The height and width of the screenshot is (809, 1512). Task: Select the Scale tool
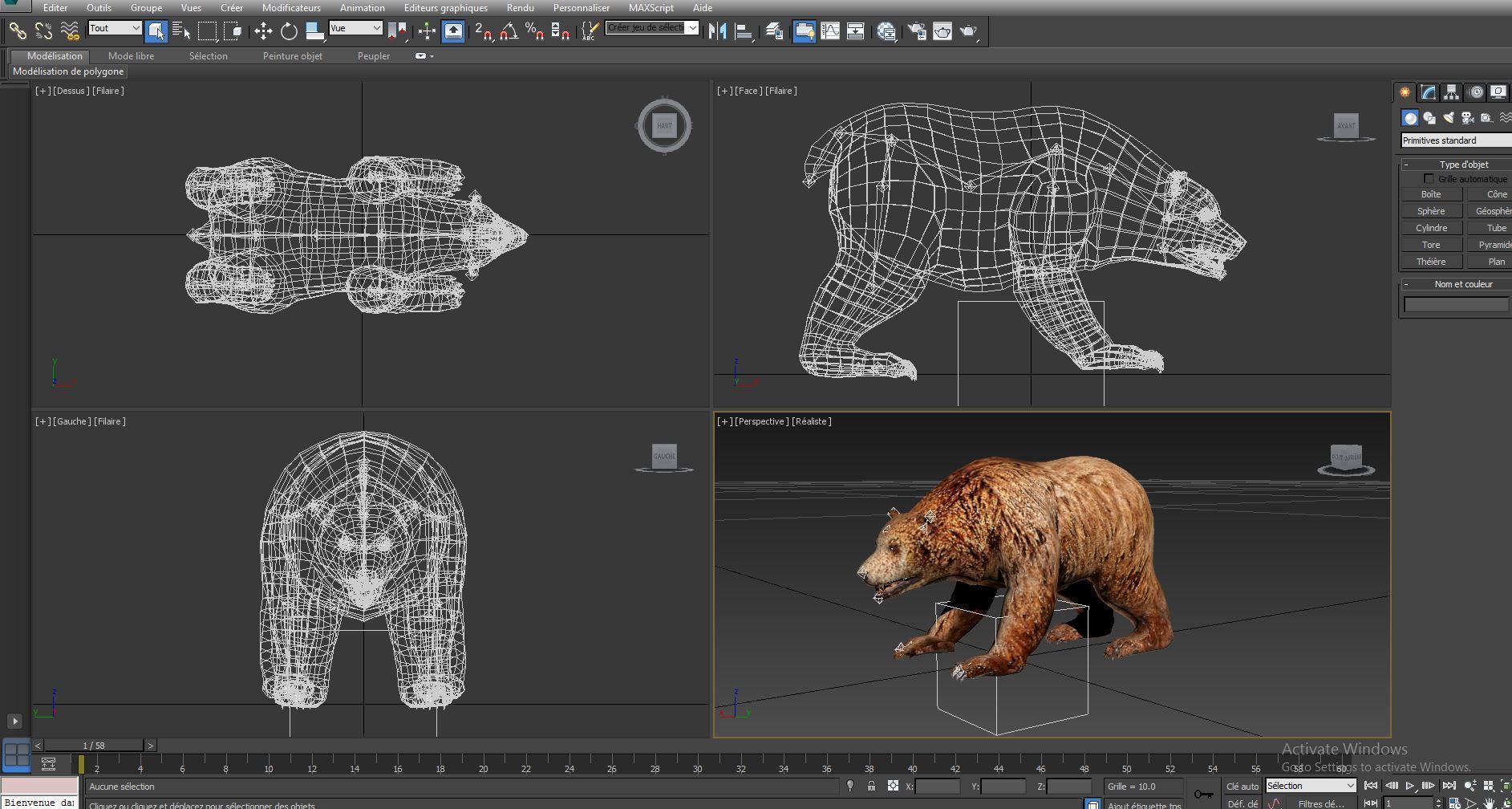(314, 31)
